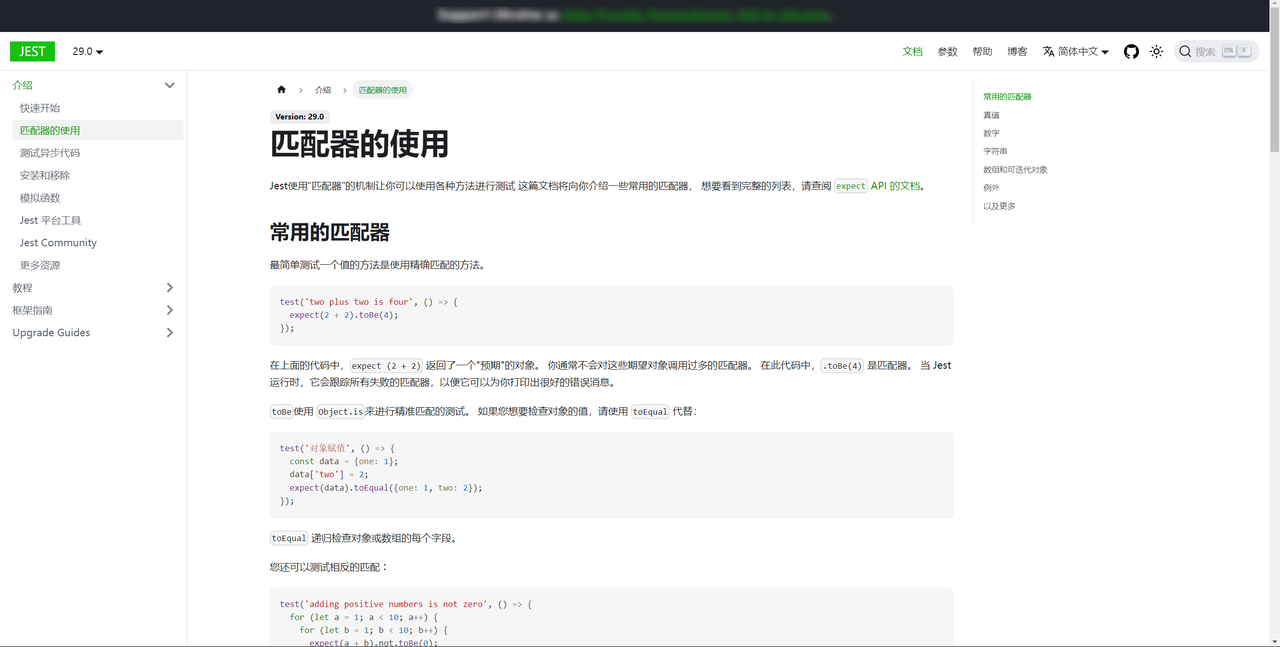This screenshot has width=1280, height=647.
Task: Open the 博客 navbar item
Action: pyautogui.click(x=1017, y=51)
